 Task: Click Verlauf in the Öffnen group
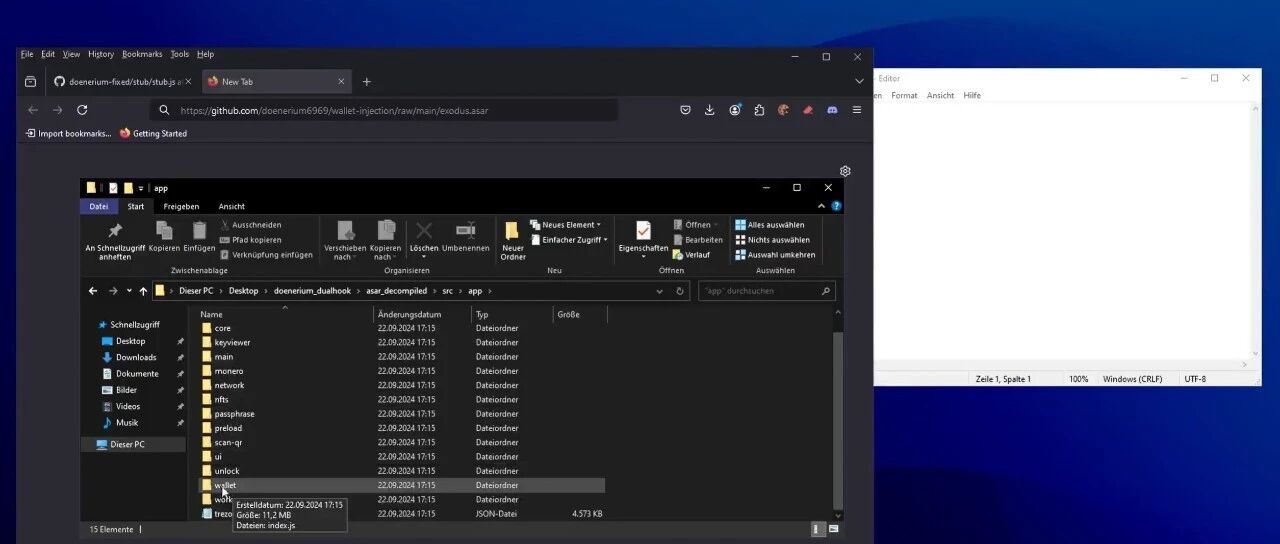coord(691,255)
